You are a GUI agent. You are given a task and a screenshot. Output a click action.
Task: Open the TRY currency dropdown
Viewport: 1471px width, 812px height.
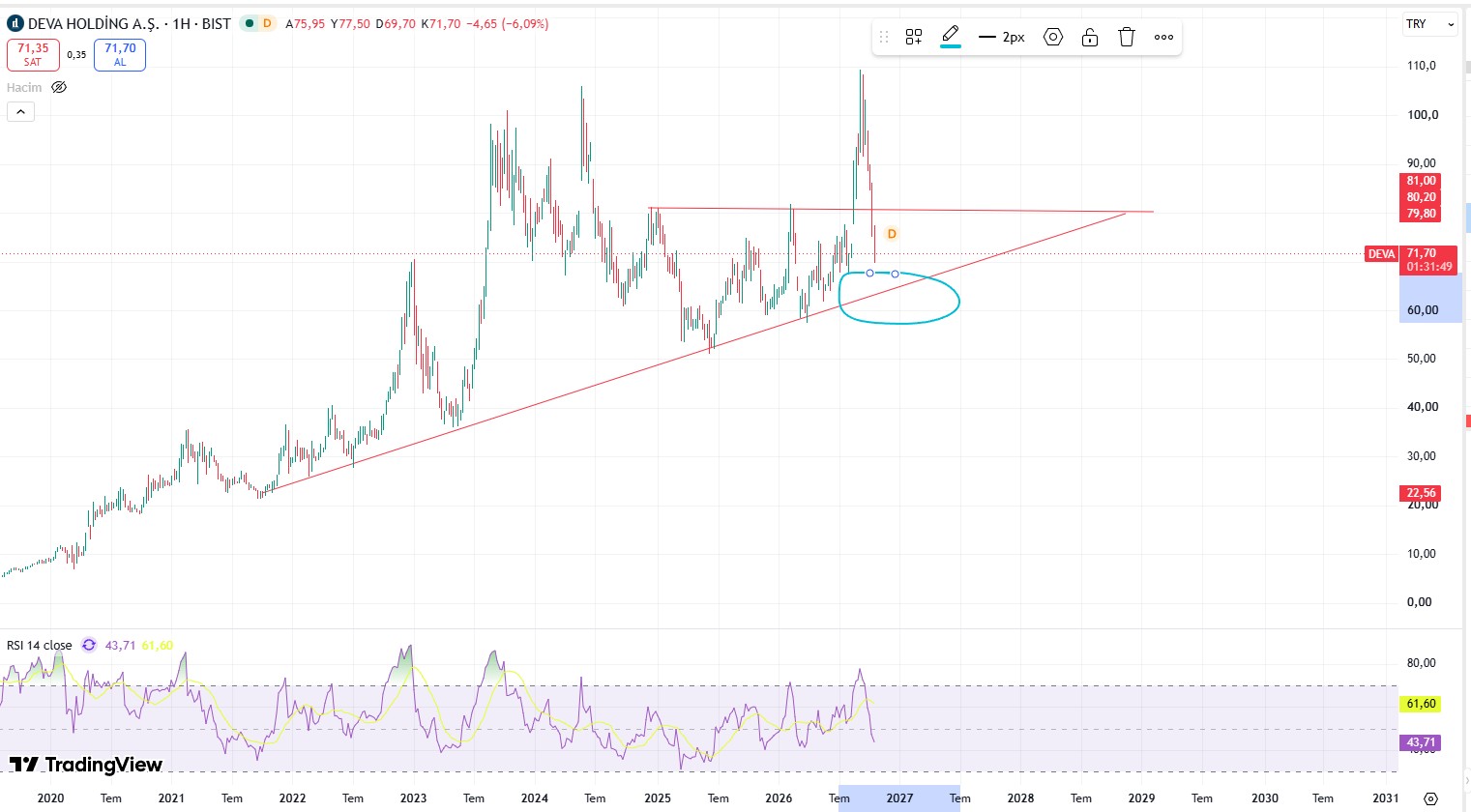point(1430,23)
